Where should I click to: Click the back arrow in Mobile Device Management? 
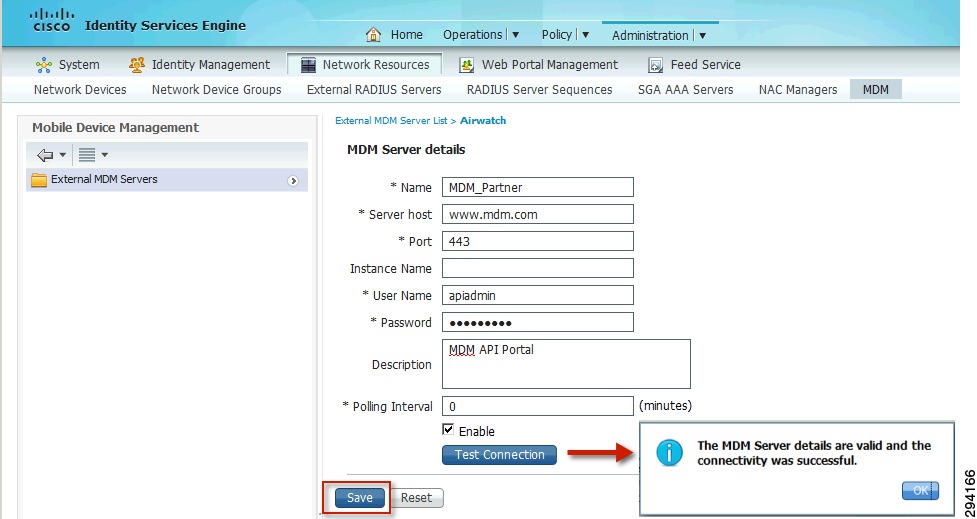pos(45,155)
